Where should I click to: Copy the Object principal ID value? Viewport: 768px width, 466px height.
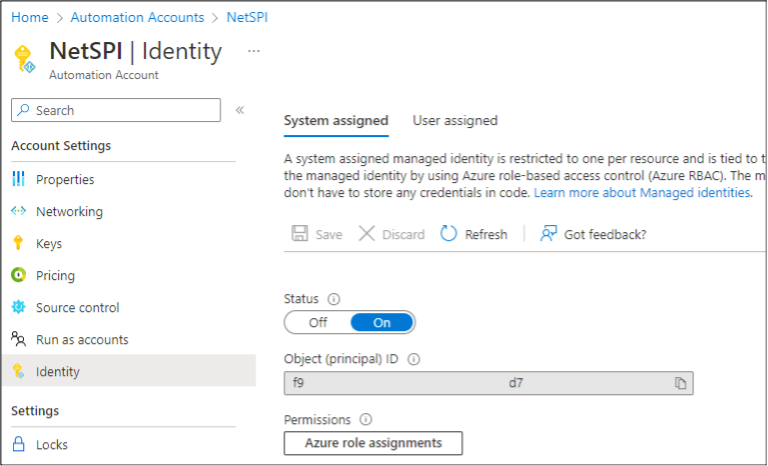coord(680,383)
